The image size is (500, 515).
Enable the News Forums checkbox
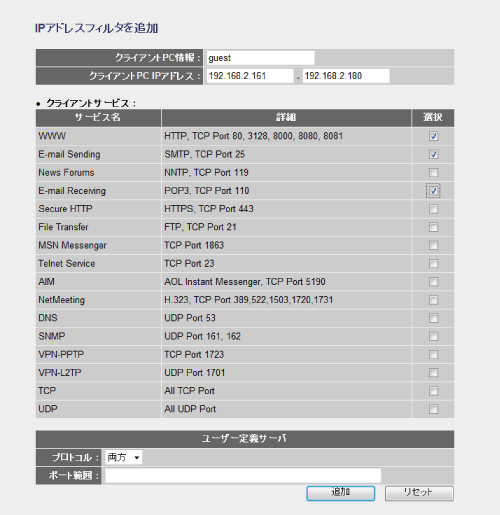pos(433,173)
